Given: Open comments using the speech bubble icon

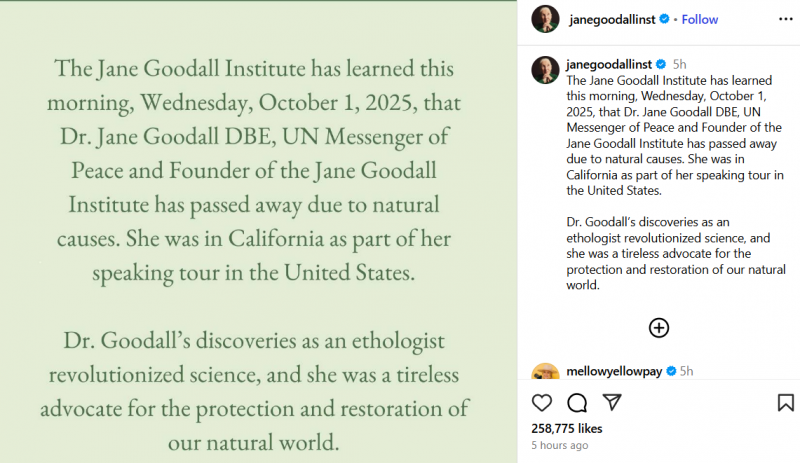Looking at the screenshot, I should pos(577,403).
